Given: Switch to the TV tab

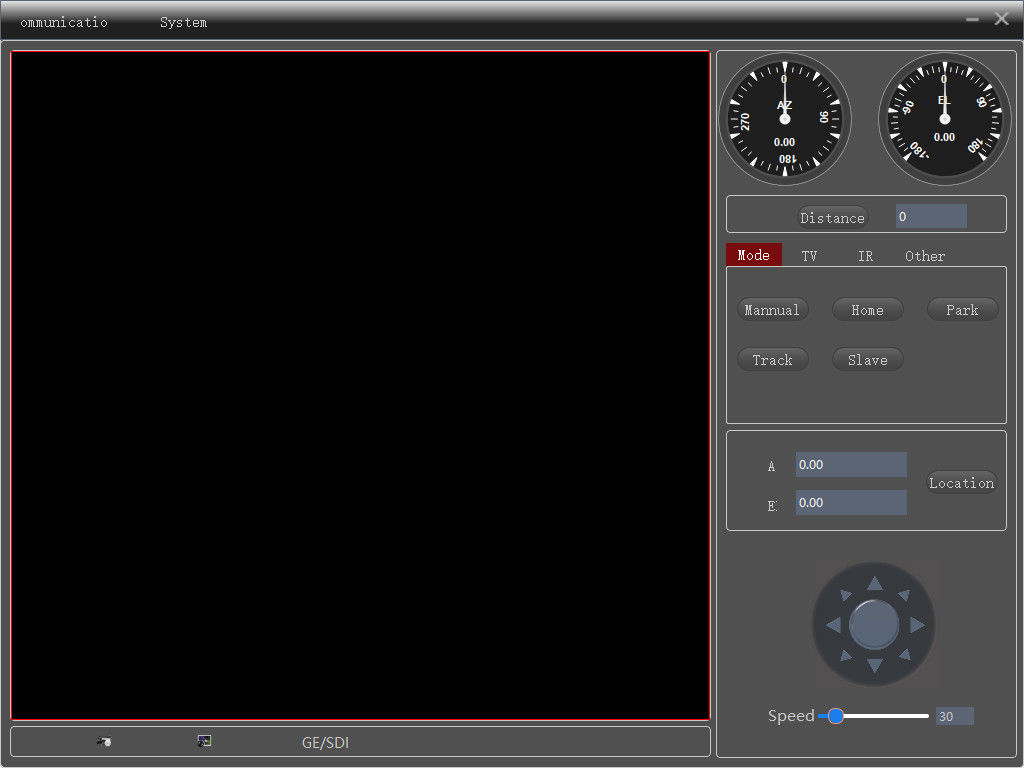Looking at the screenshot, I should (809, 256).
